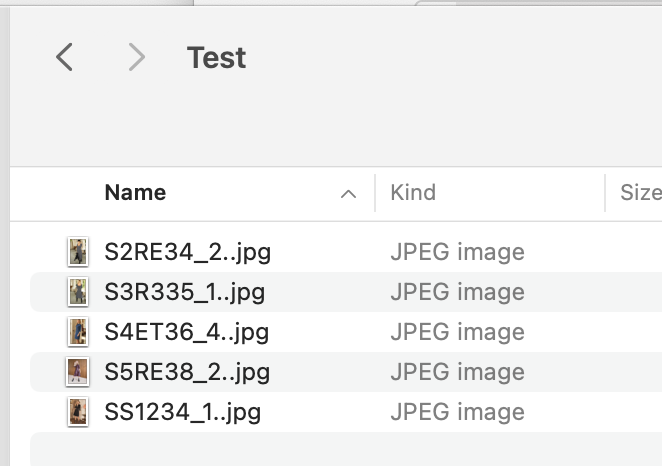Sort files by the Size column header
This screenshot has height=466, width=662.
(639, 193)
